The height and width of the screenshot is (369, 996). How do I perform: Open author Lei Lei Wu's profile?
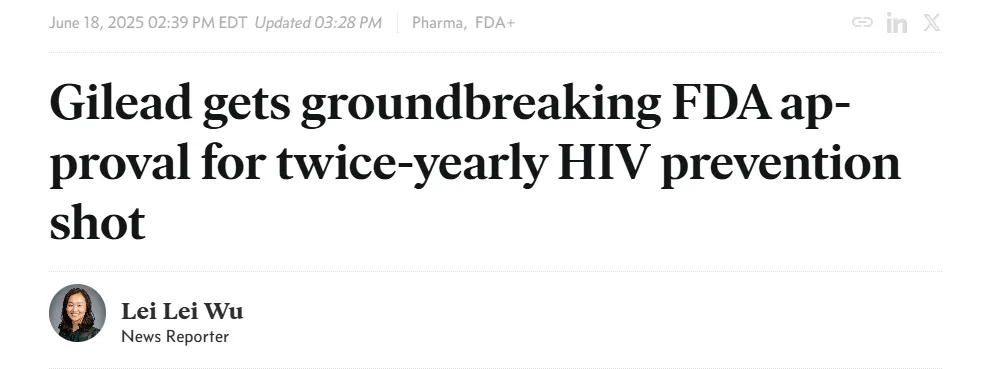(x=182, y=311)
